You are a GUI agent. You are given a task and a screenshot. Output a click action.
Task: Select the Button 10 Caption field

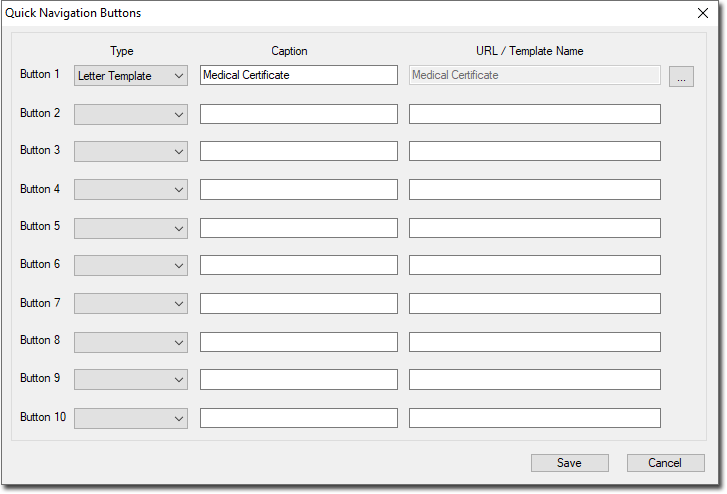(298, 418)
